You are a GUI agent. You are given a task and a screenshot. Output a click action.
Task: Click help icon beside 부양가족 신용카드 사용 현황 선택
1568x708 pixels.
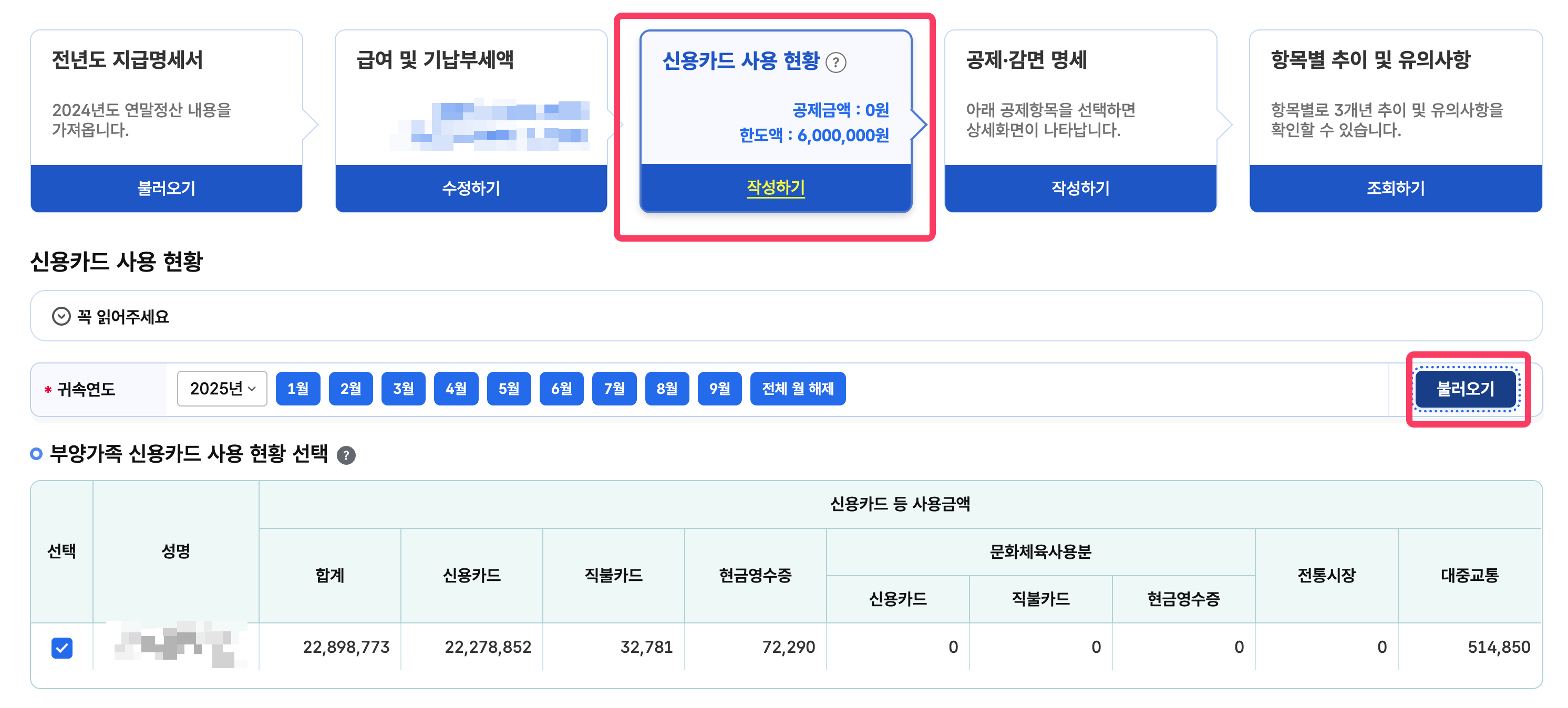click(x=346, y=455)
